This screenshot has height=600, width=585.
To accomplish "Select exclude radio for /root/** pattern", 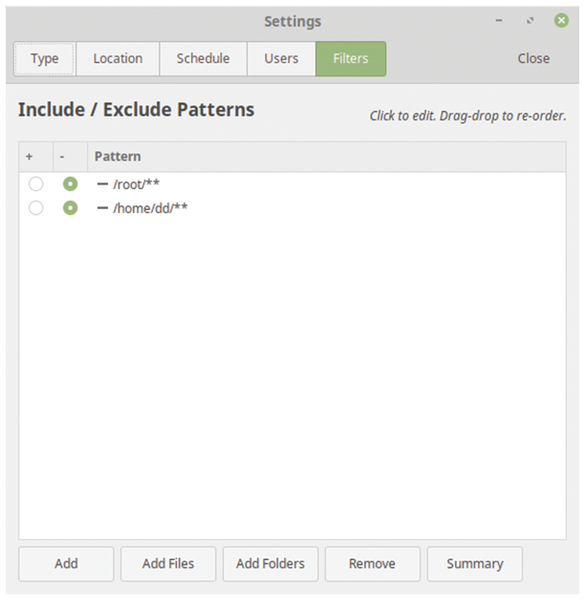I will pyautogui.click(x=70, y=184).
